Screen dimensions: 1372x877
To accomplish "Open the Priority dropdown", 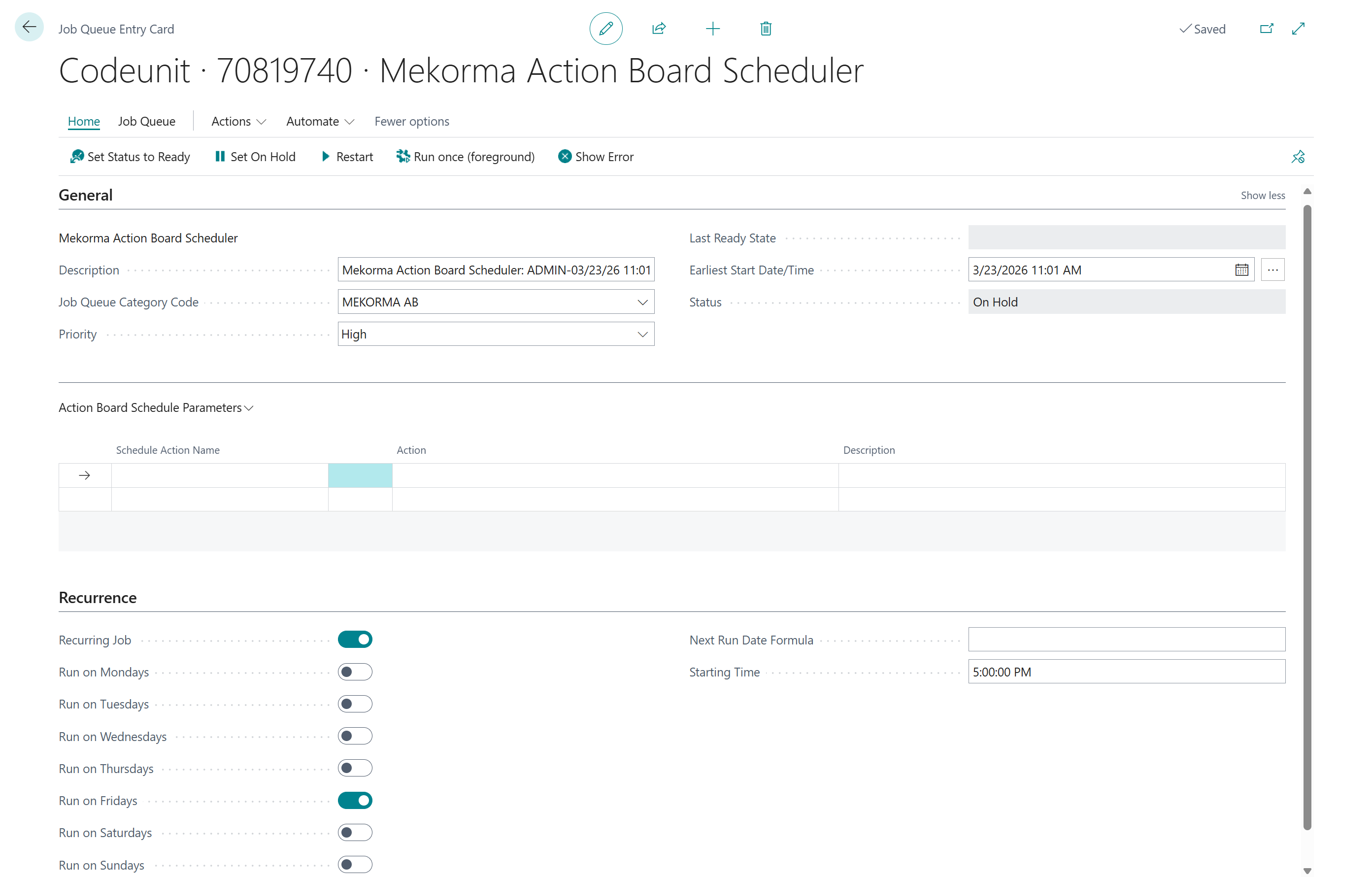I will click(642, 334).
